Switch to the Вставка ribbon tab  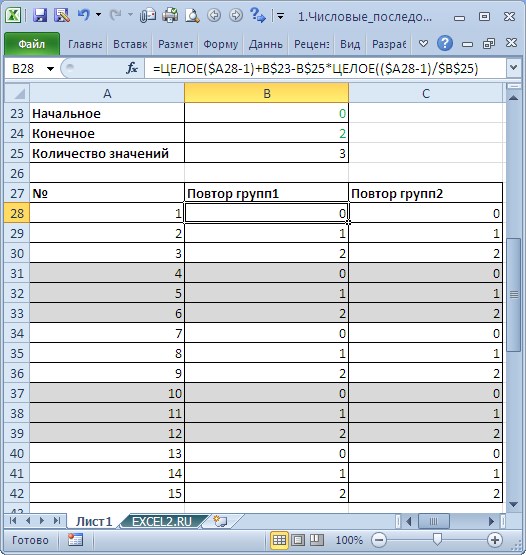point(130,44)
